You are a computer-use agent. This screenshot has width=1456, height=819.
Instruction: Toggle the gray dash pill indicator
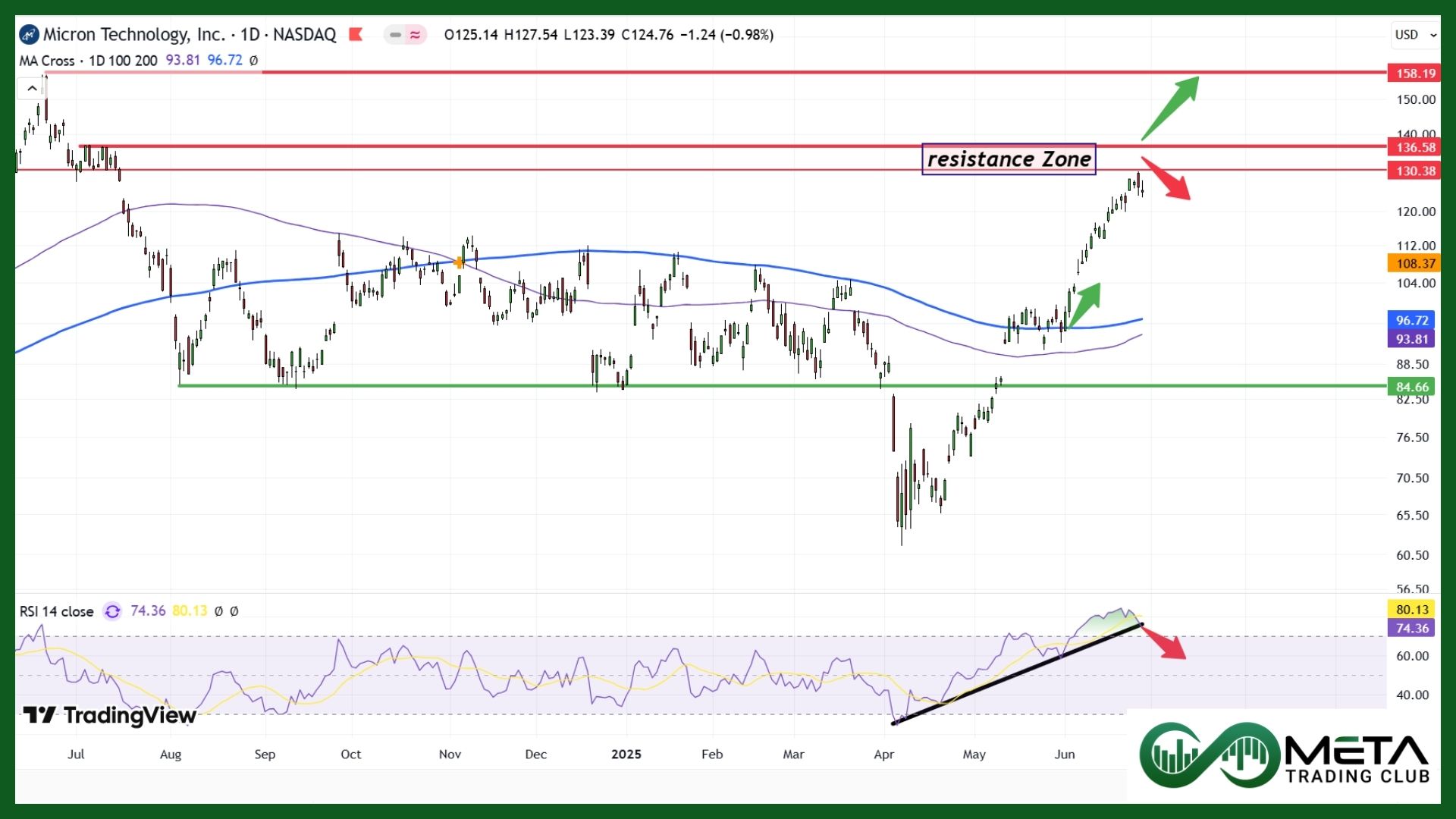pos(395,35)
